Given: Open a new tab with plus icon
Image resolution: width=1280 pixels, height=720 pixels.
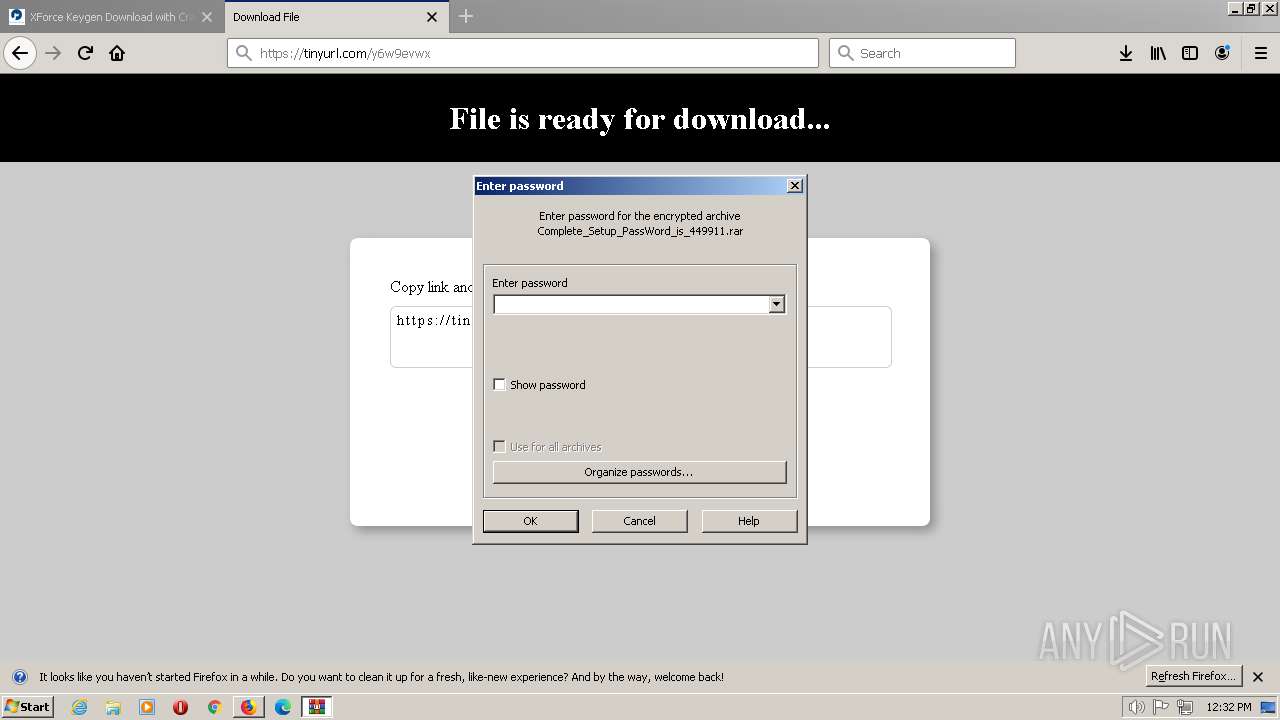Looking at the screenshot, I should (466, 16).
